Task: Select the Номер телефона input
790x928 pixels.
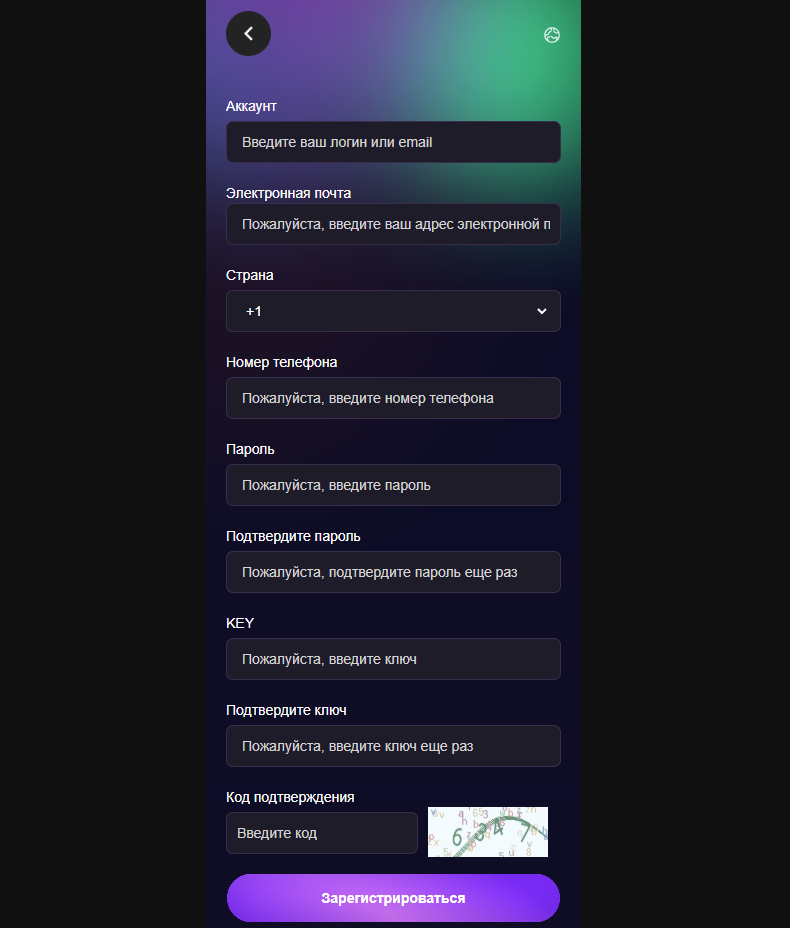Action: click(393, 398)
